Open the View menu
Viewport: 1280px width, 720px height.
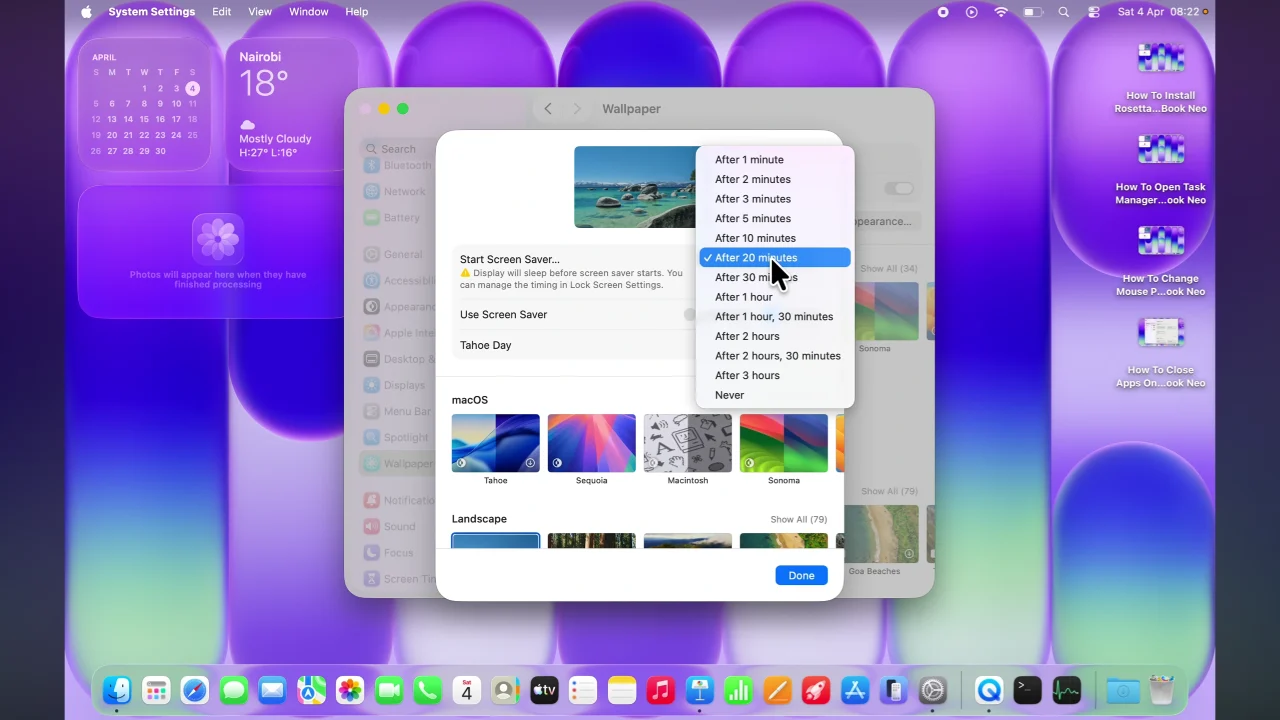259,11
